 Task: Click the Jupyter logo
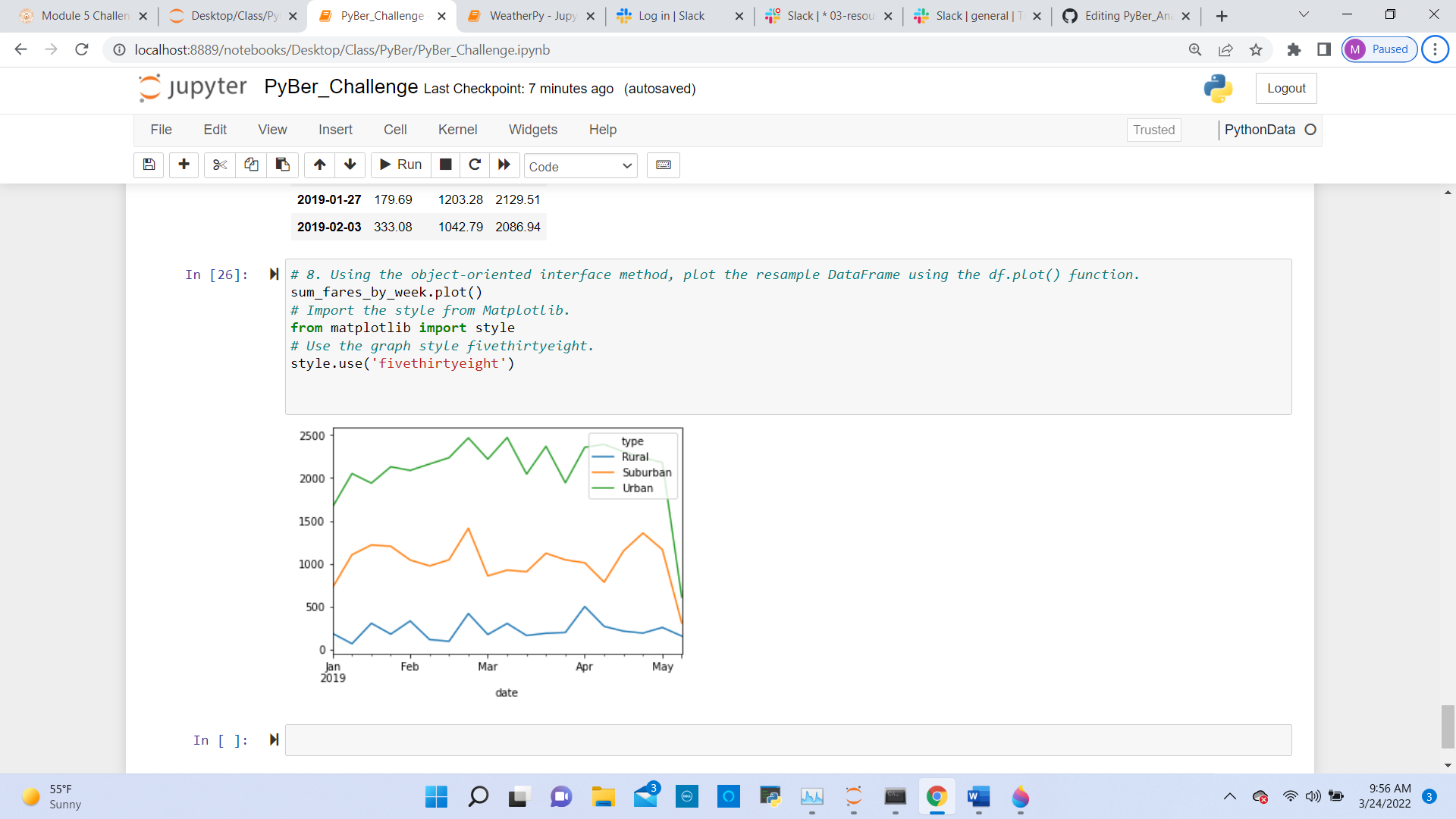(x=193, y=87)
